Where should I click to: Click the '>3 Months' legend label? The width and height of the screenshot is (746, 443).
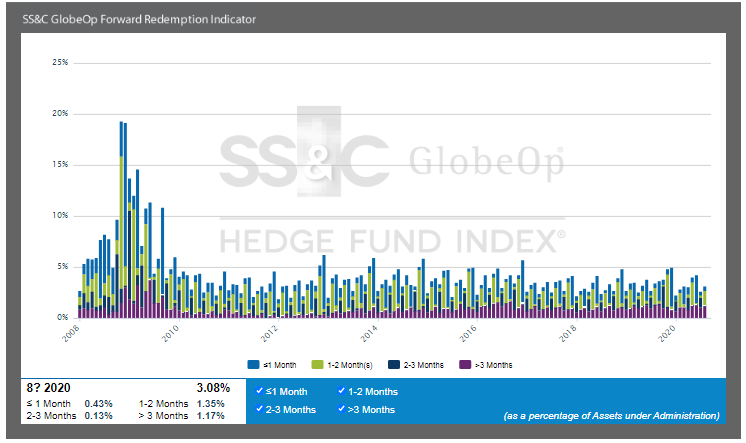494,365
